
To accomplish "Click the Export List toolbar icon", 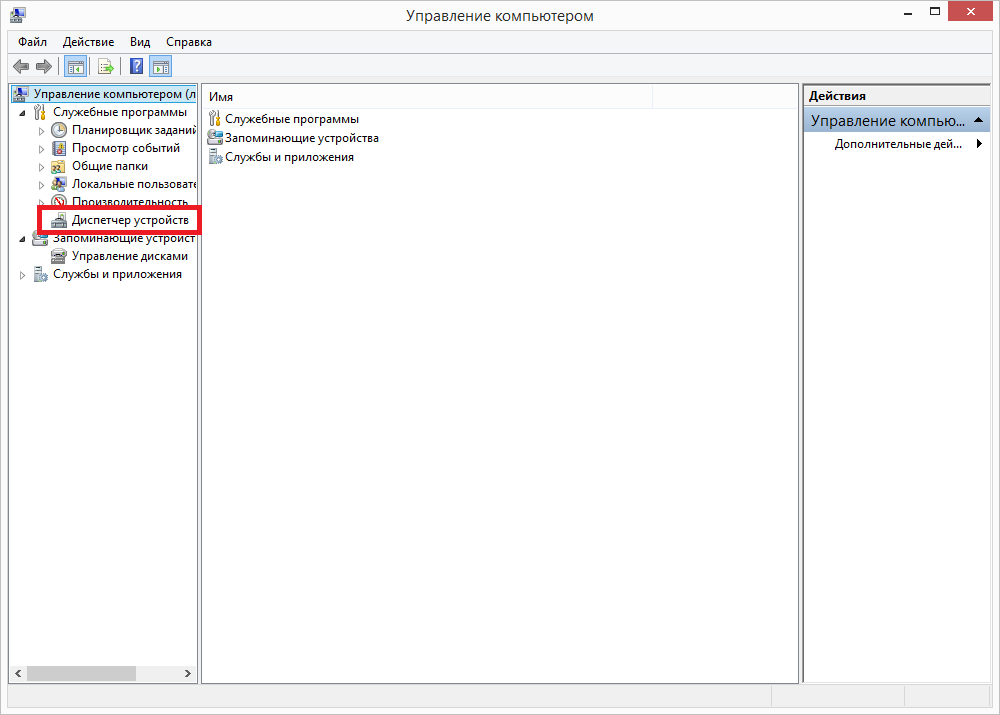I will [x=105, y=66].
